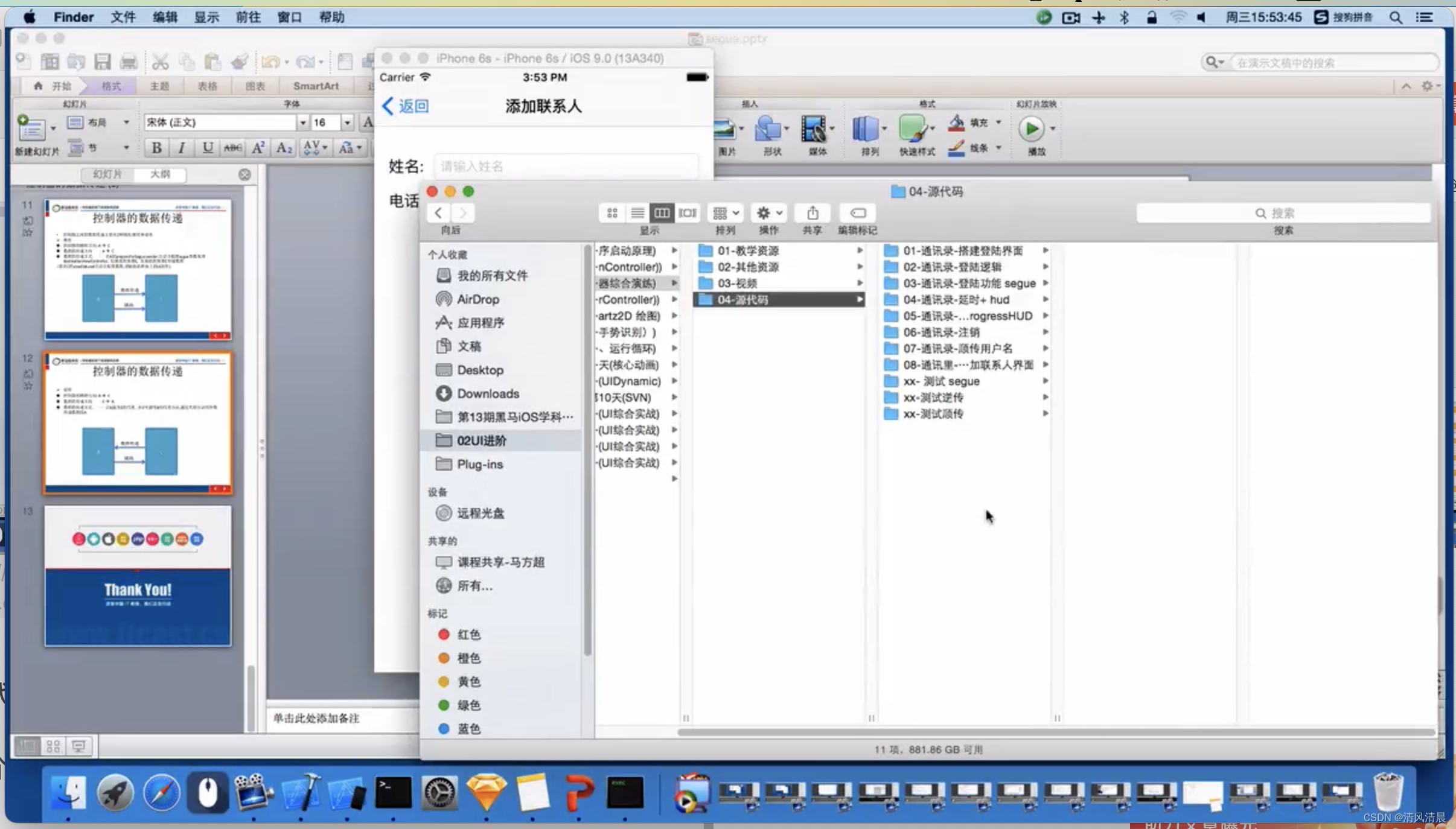
Task: Open the 表格 ribbon tab
Action: (x=207, y=86)
